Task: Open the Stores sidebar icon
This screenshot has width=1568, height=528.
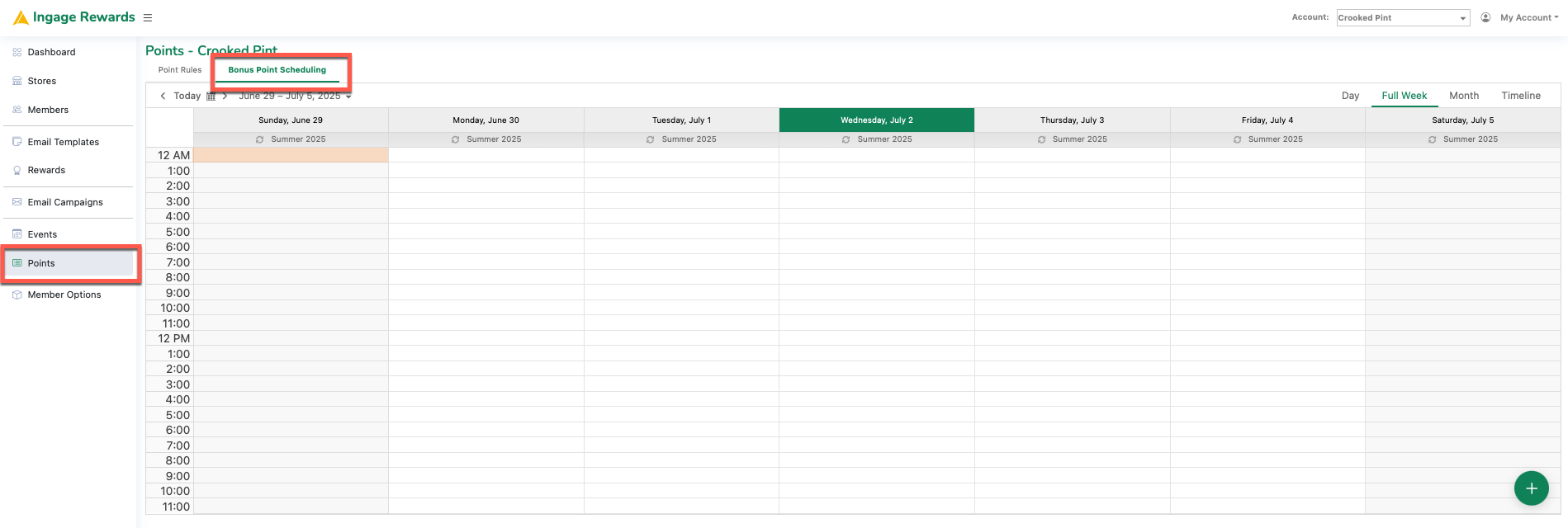Action: pyautogui.click(x=17, y=81)
